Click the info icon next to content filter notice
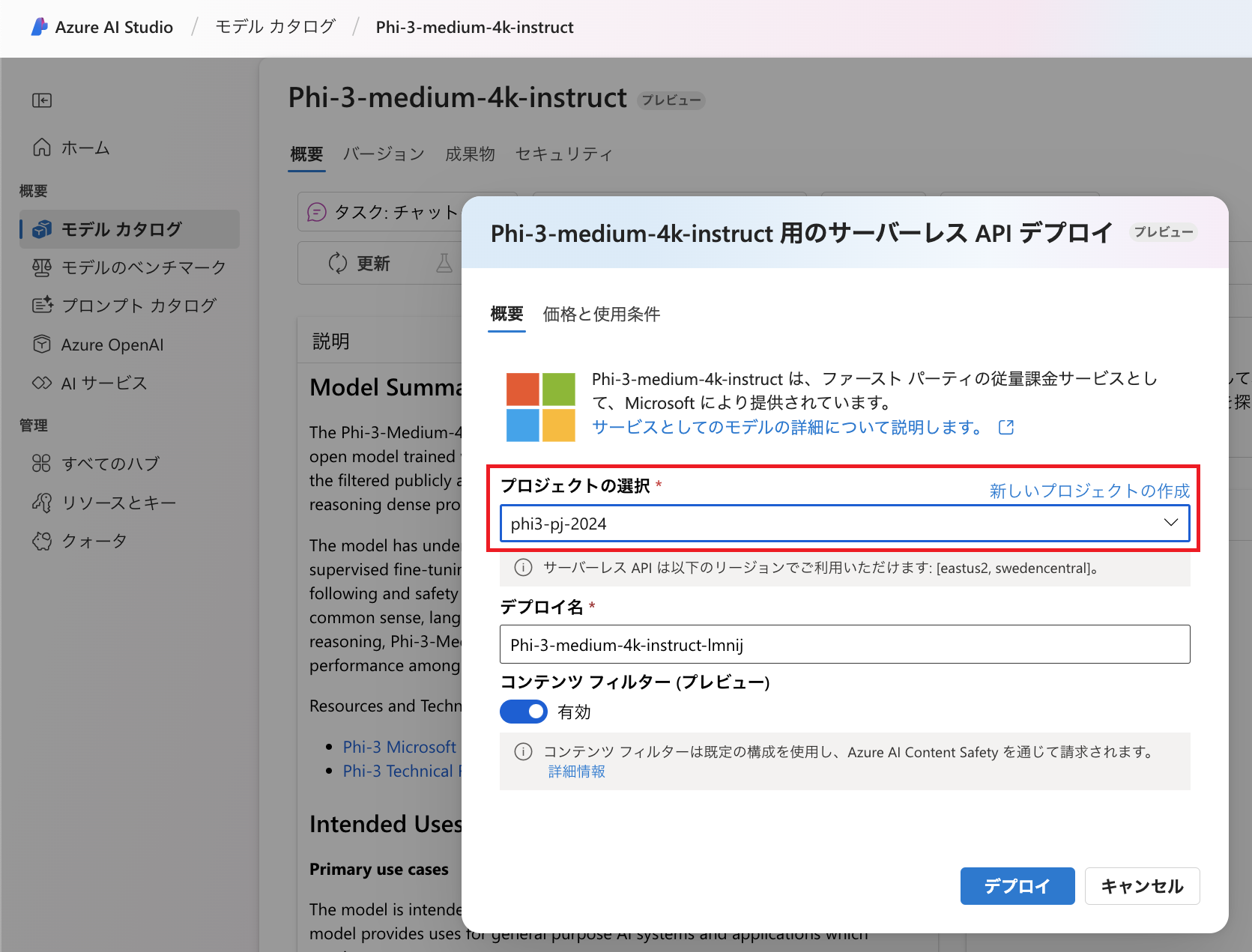1252x952 pixels. point(523,751)
